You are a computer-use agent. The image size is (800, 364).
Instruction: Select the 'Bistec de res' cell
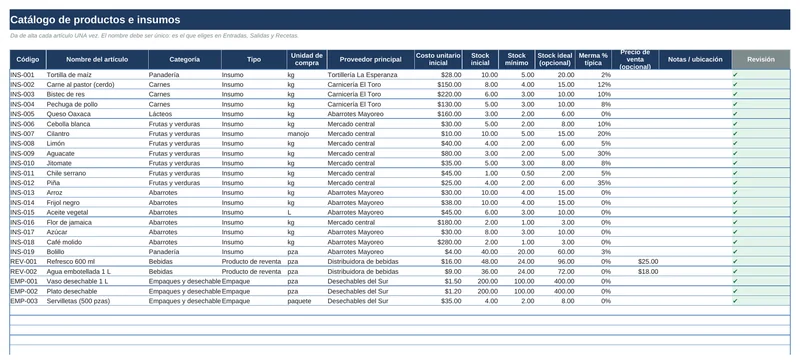(97, 94)
